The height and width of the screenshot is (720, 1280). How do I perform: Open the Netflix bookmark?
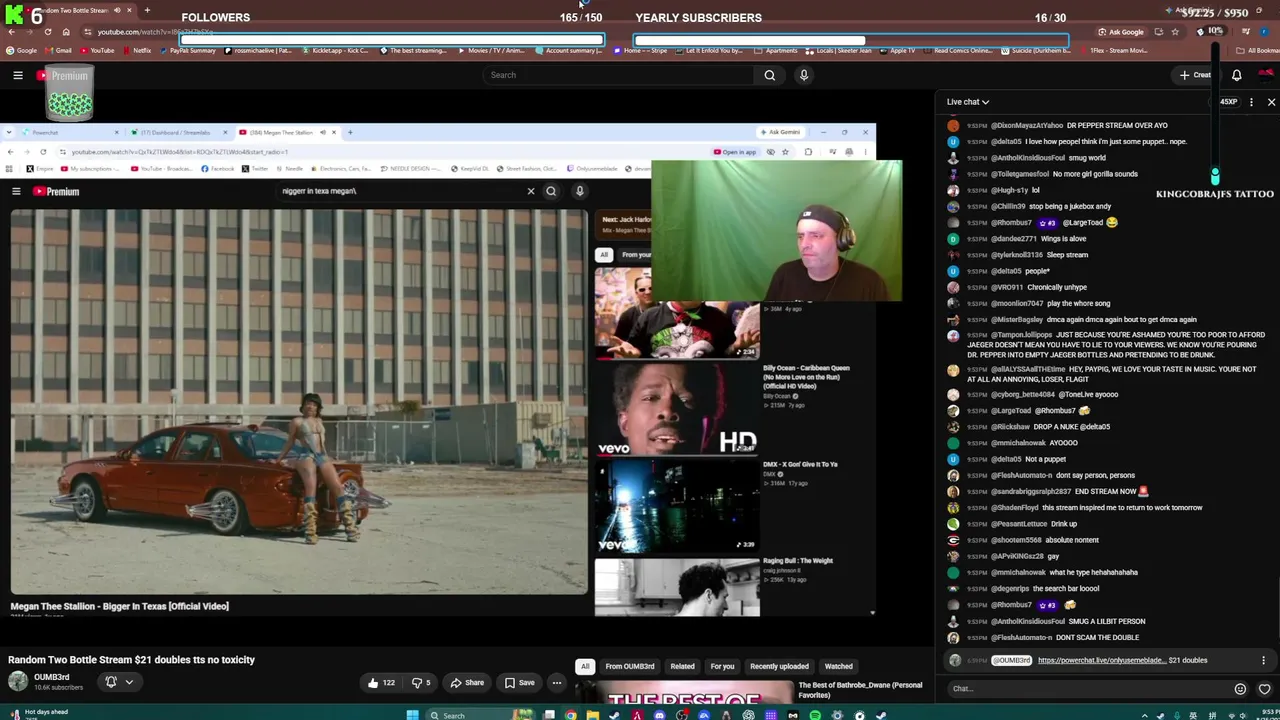tap(137, 50)
